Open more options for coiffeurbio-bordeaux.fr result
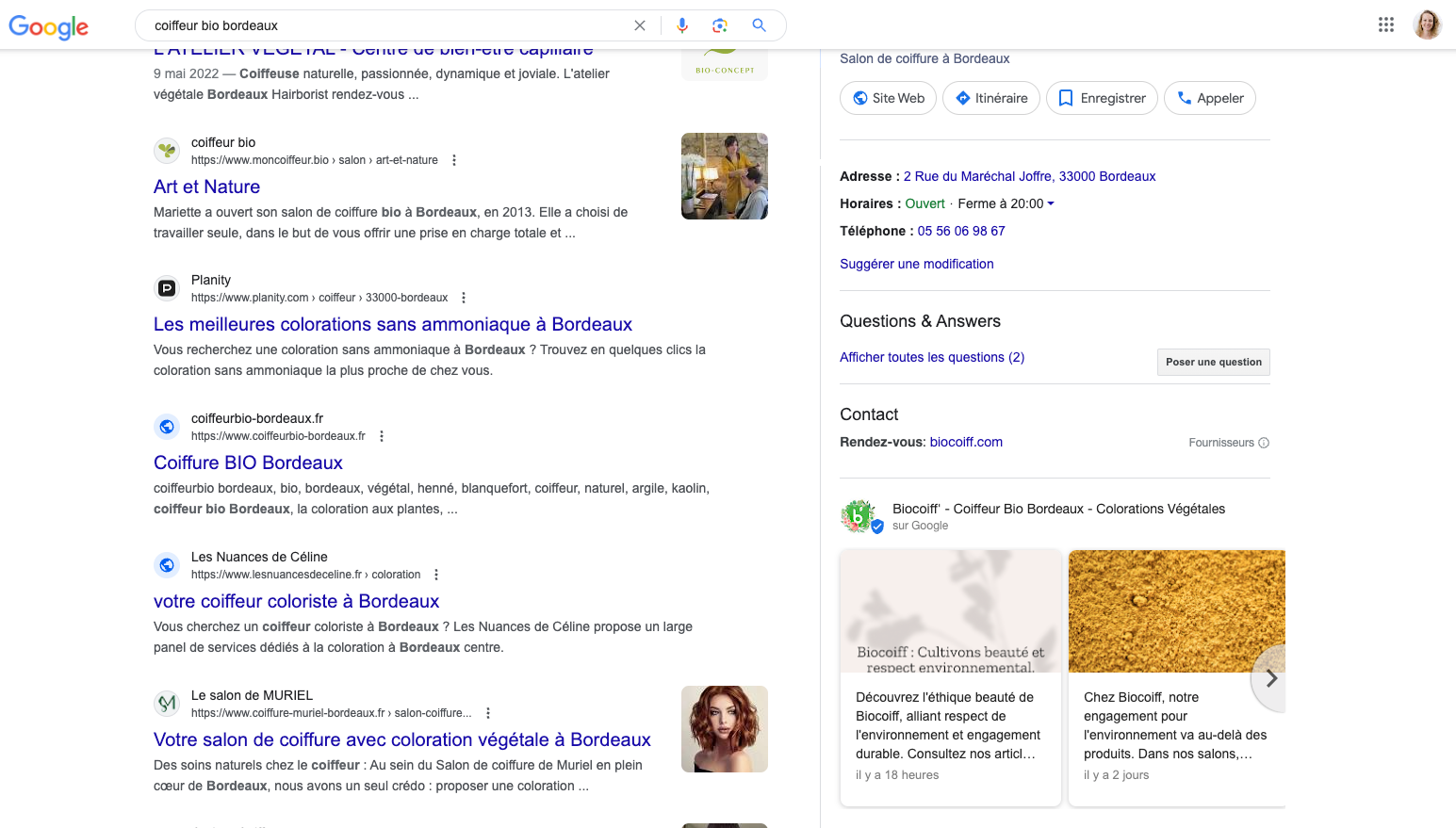Viewport: 1456px width, 828px height. 382,436
